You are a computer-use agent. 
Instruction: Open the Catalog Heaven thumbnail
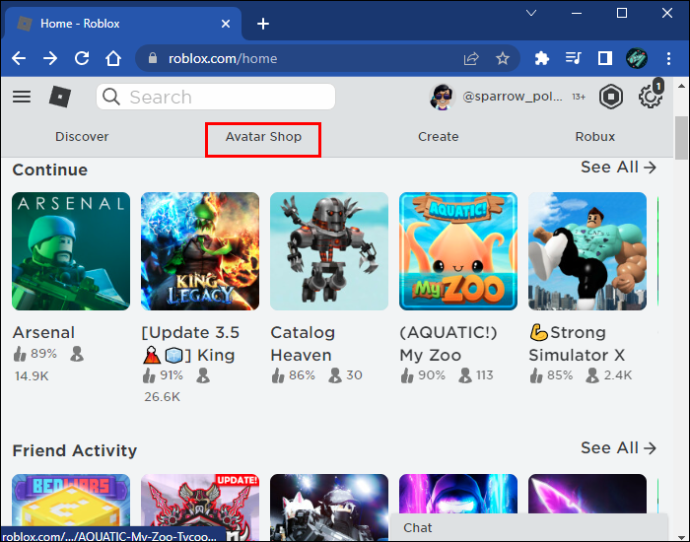click(329, 251)
